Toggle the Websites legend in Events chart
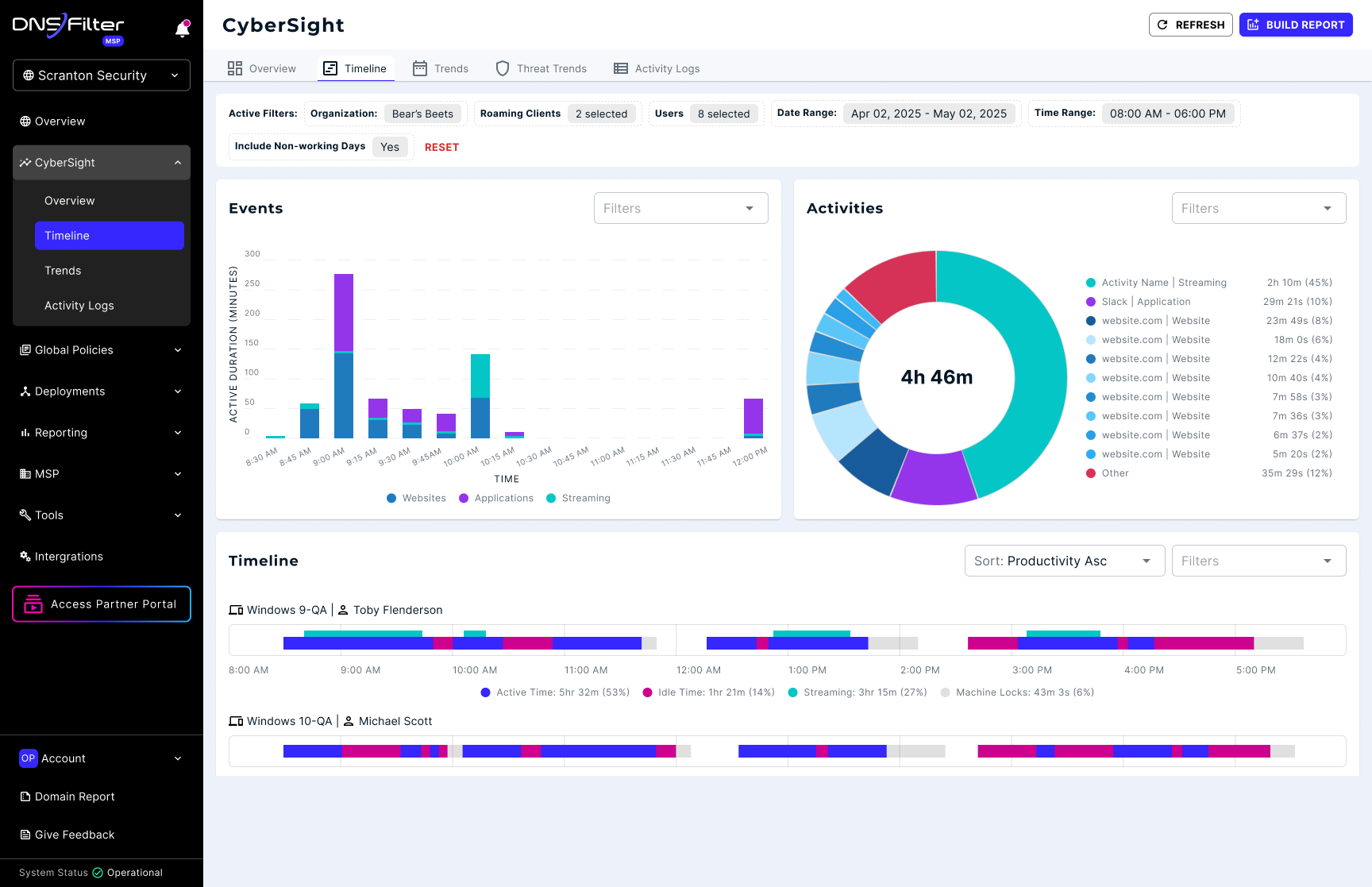Screen dimensions: 1372x887 [416, 498]
